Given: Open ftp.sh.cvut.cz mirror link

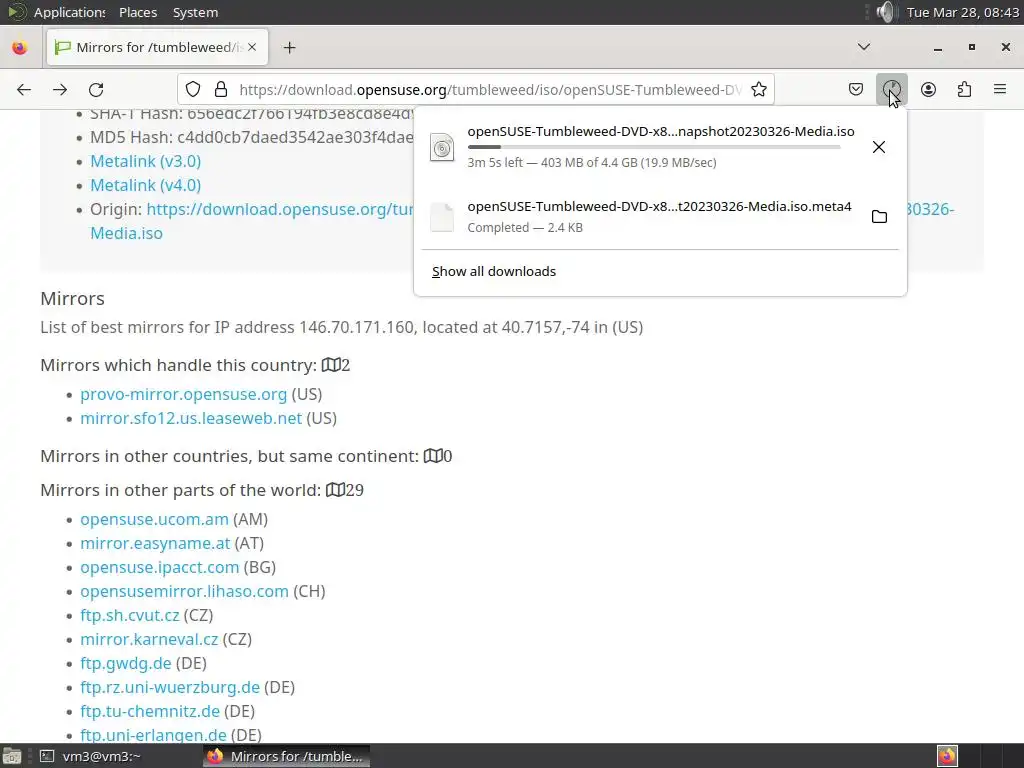Looking at the screenshot, I should point(129,616).
